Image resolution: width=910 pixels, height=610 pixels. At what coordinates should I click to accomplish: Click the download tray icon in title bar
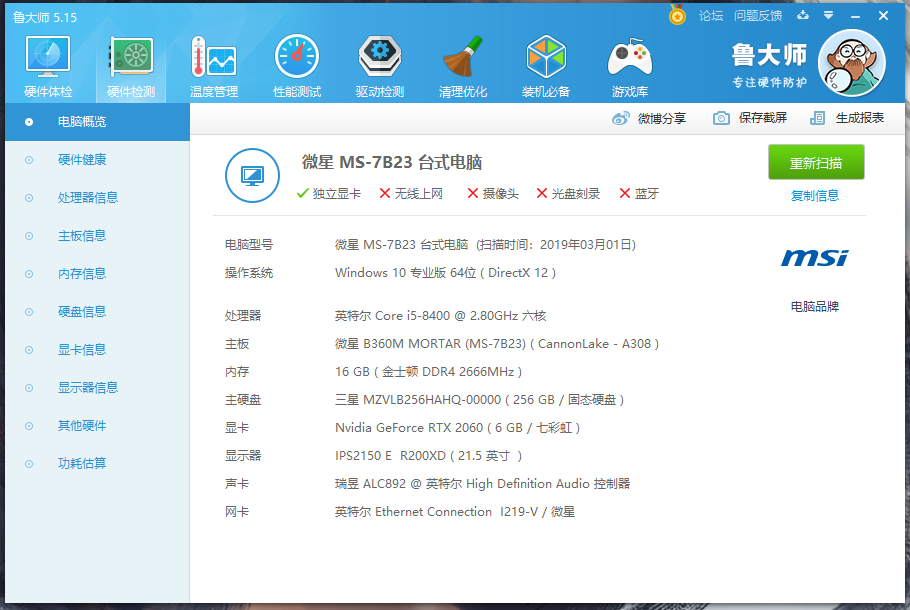[x=803, y=15]
